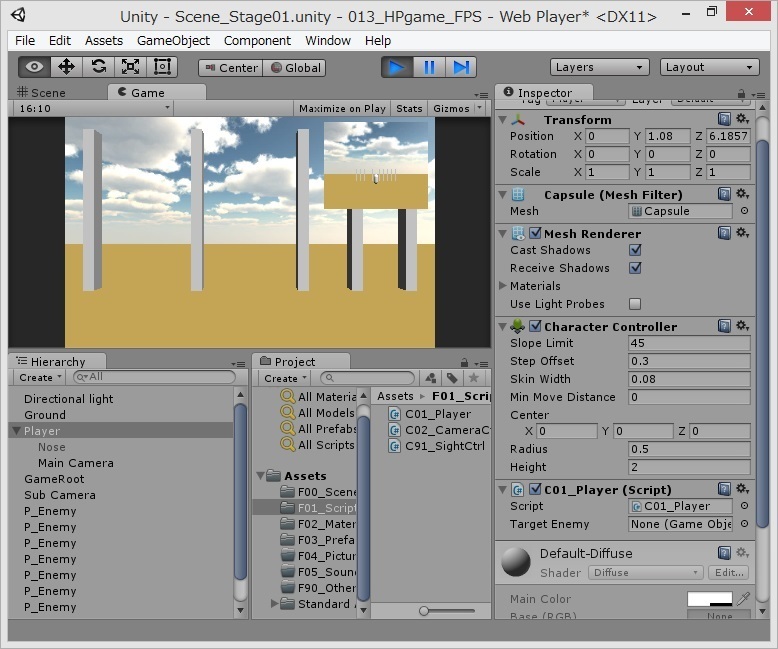Open 16:10 aspect ratio dropdown

[93, 108]
